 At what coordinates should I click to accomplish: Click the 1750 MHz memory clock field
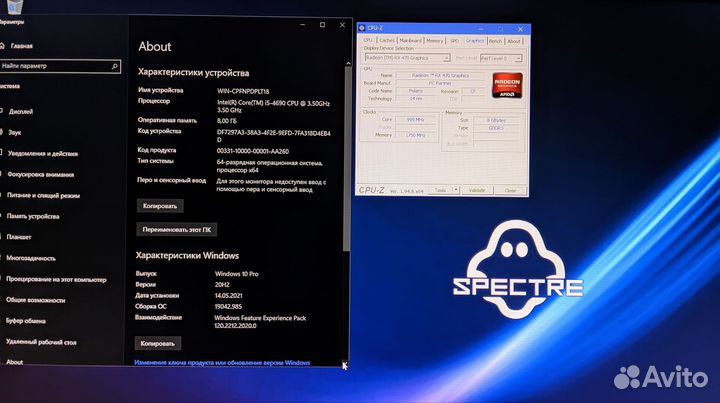click(415, 135)
